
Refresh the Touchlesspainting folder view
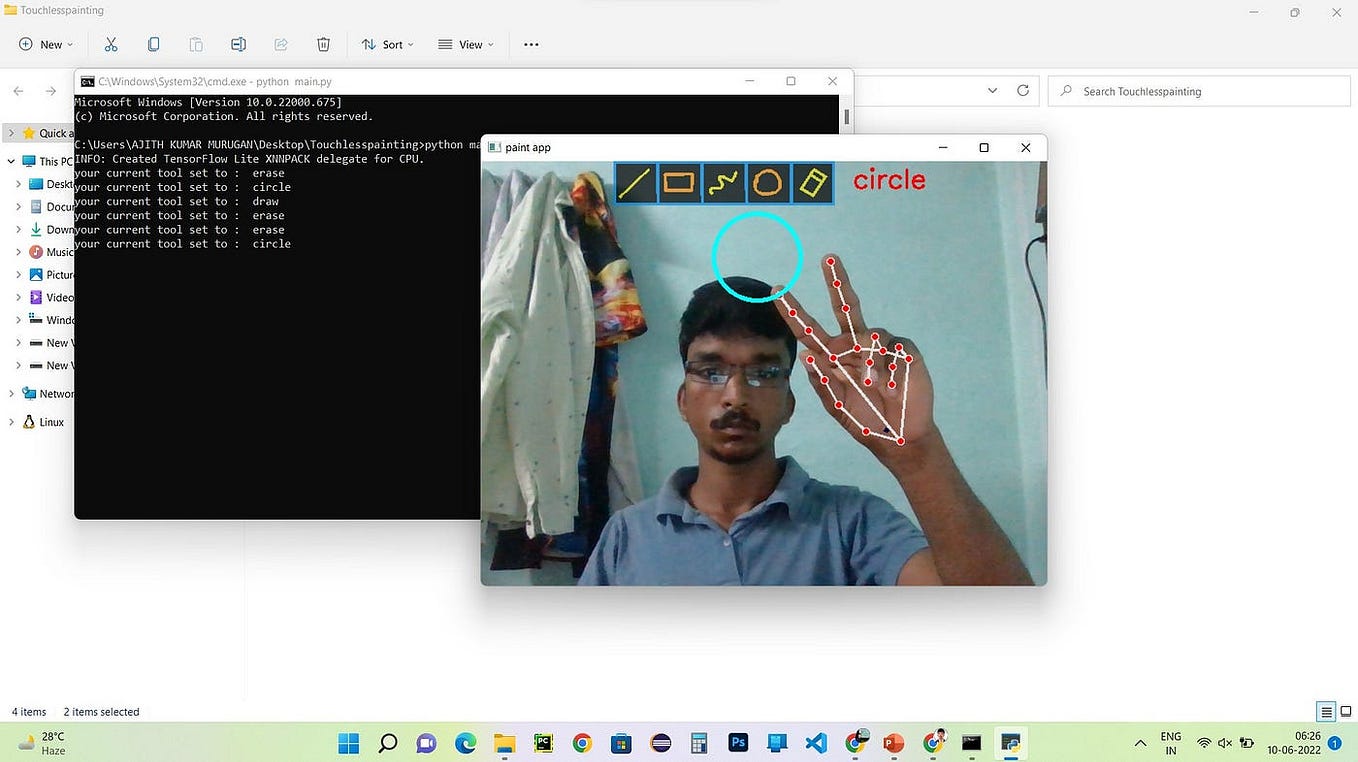(x=1022, y=90)
